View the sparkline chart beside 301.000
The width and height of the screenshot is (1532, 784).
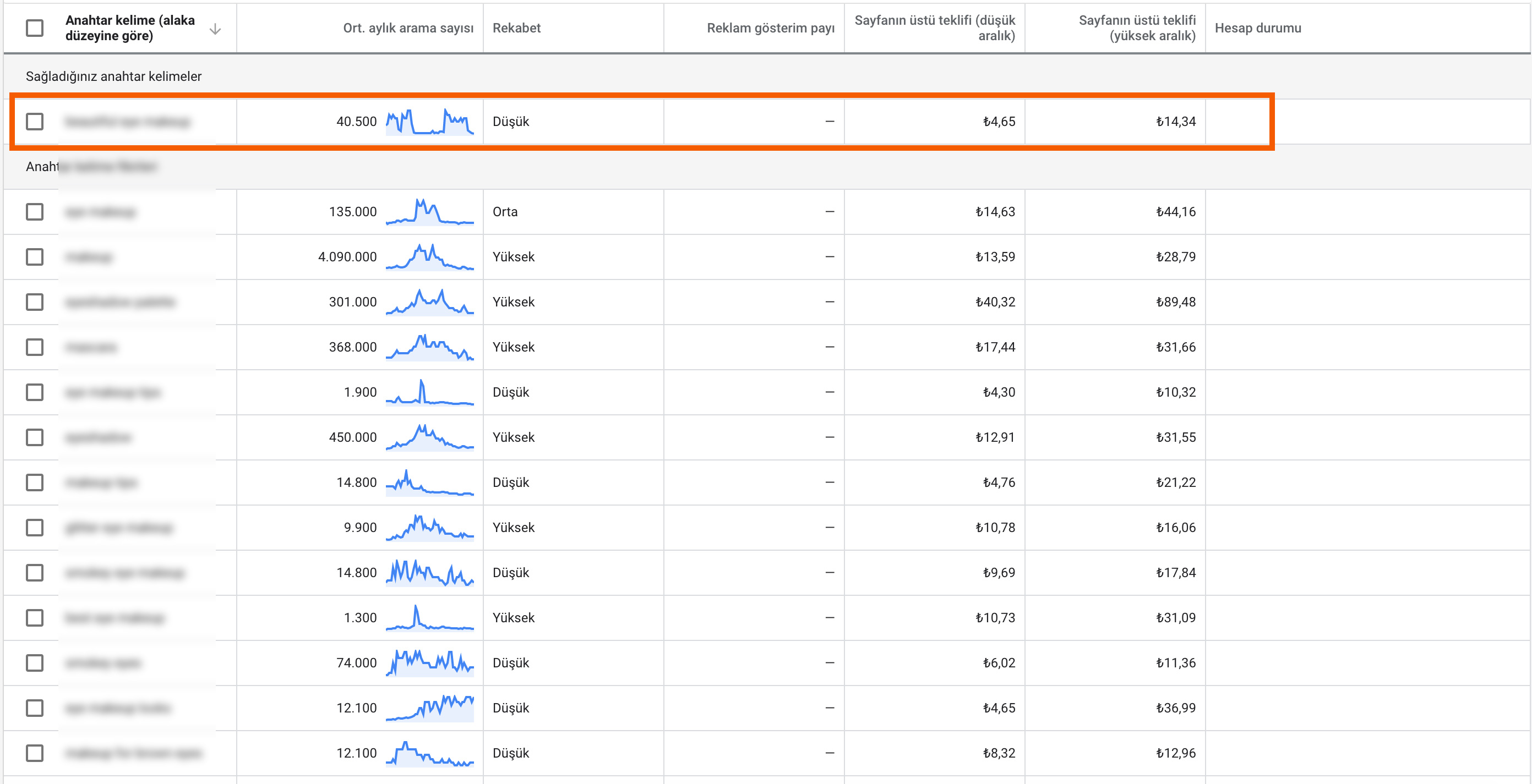pos(429,302)
